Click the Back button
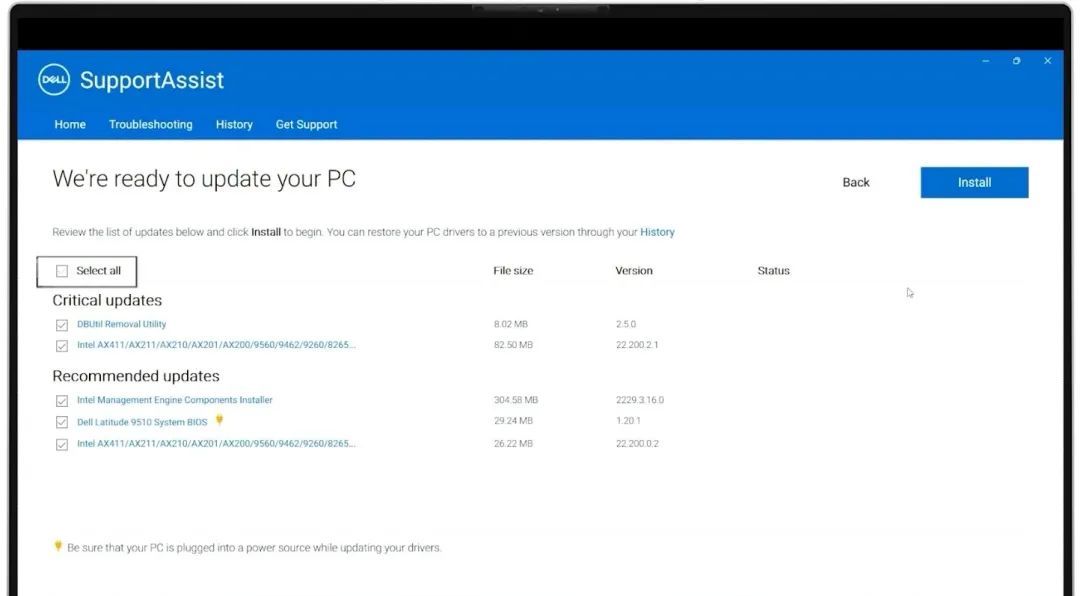The image size is (1080, 596). click(855, 183)
